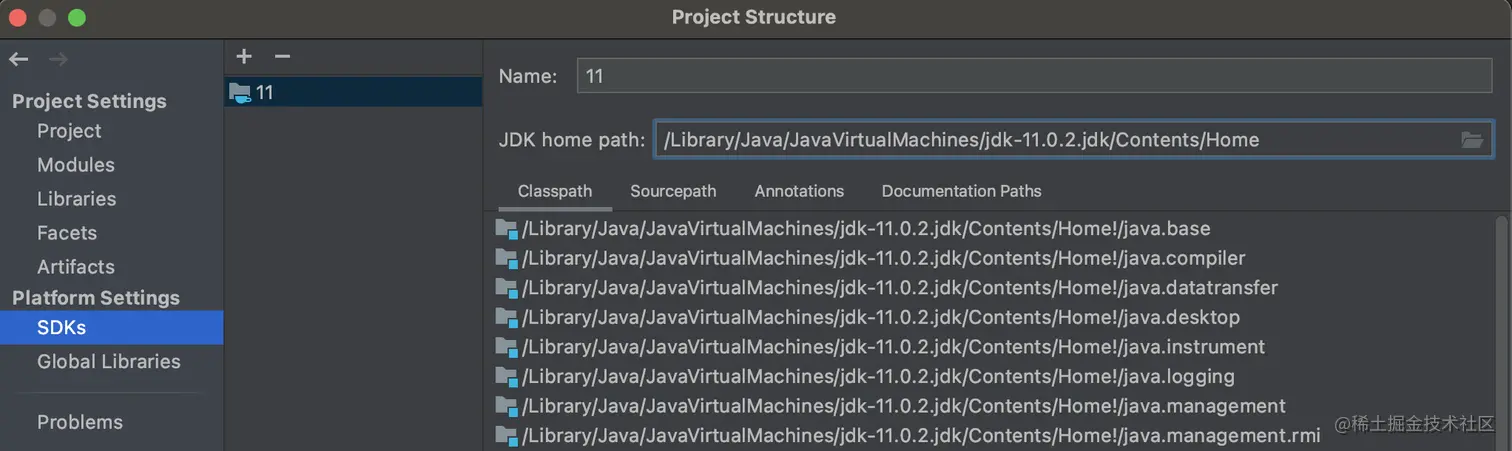Click the back navigation arrow

[19, 59]
